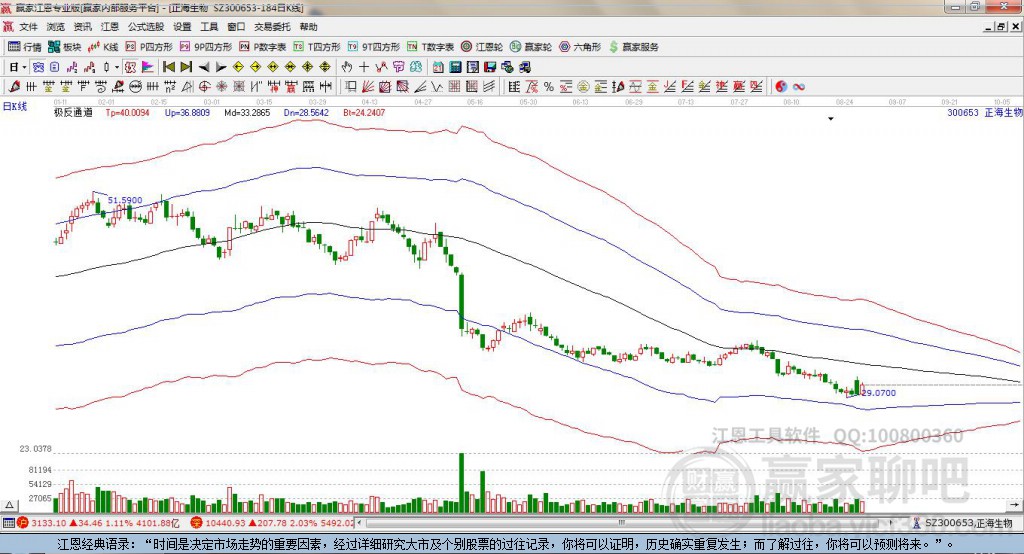Viewport: 1024px width, 554px height.
Task: Select the 日K线 label
Action: (15, 106)
